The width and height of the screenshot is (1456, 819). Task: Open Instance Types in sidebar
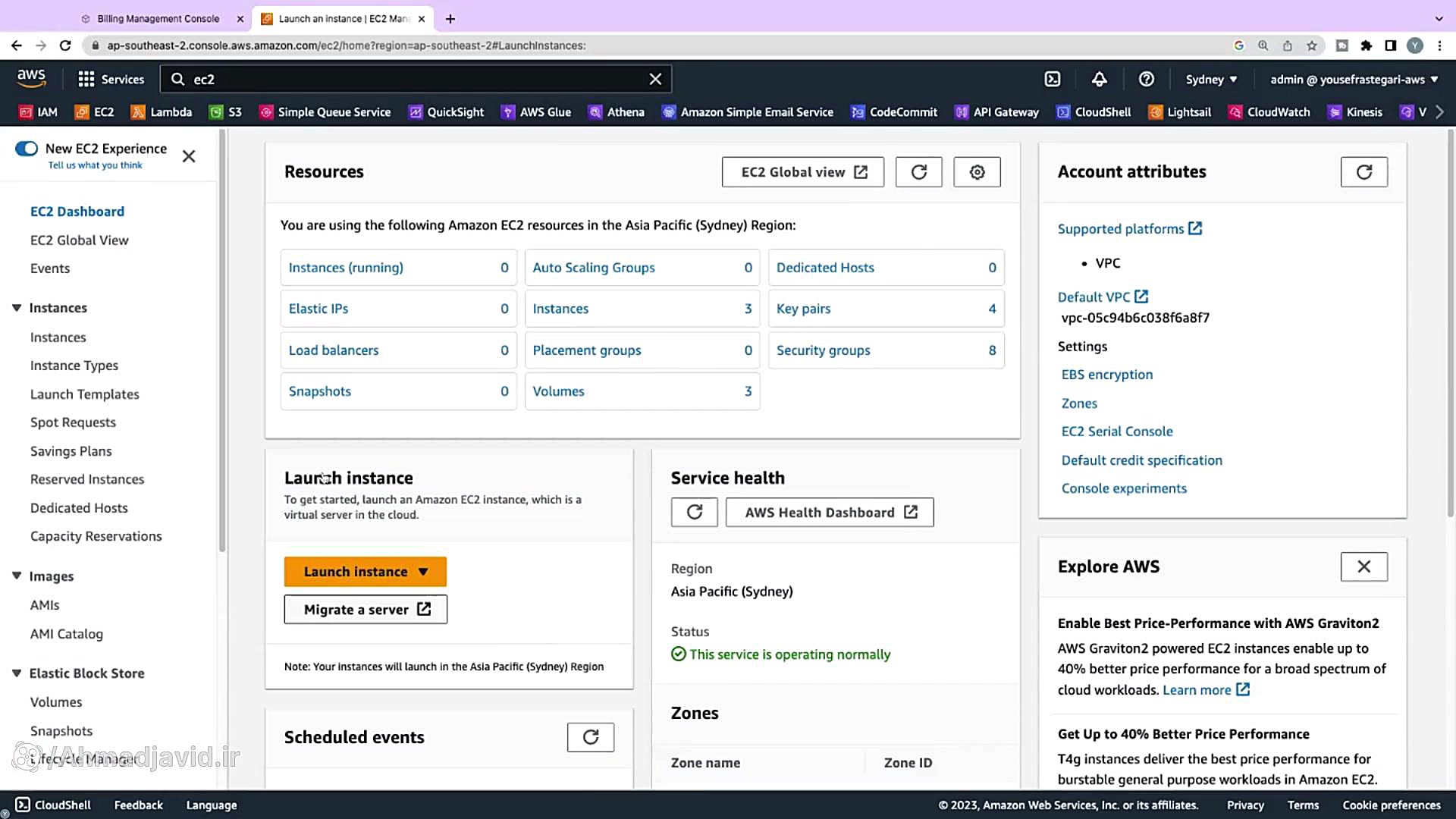pyautogui.click(x=74, y=366)
